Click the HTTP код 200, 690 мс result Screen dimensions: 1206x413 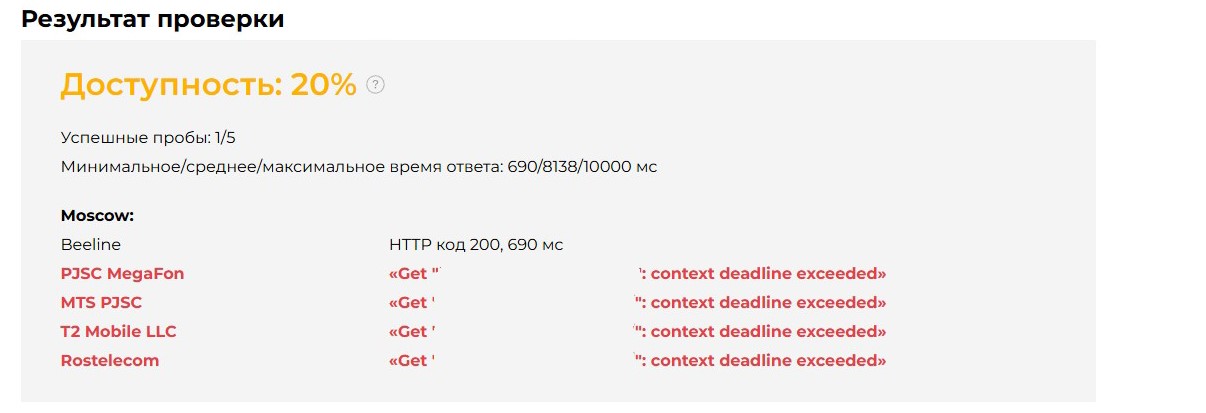[x=476, y=244]
